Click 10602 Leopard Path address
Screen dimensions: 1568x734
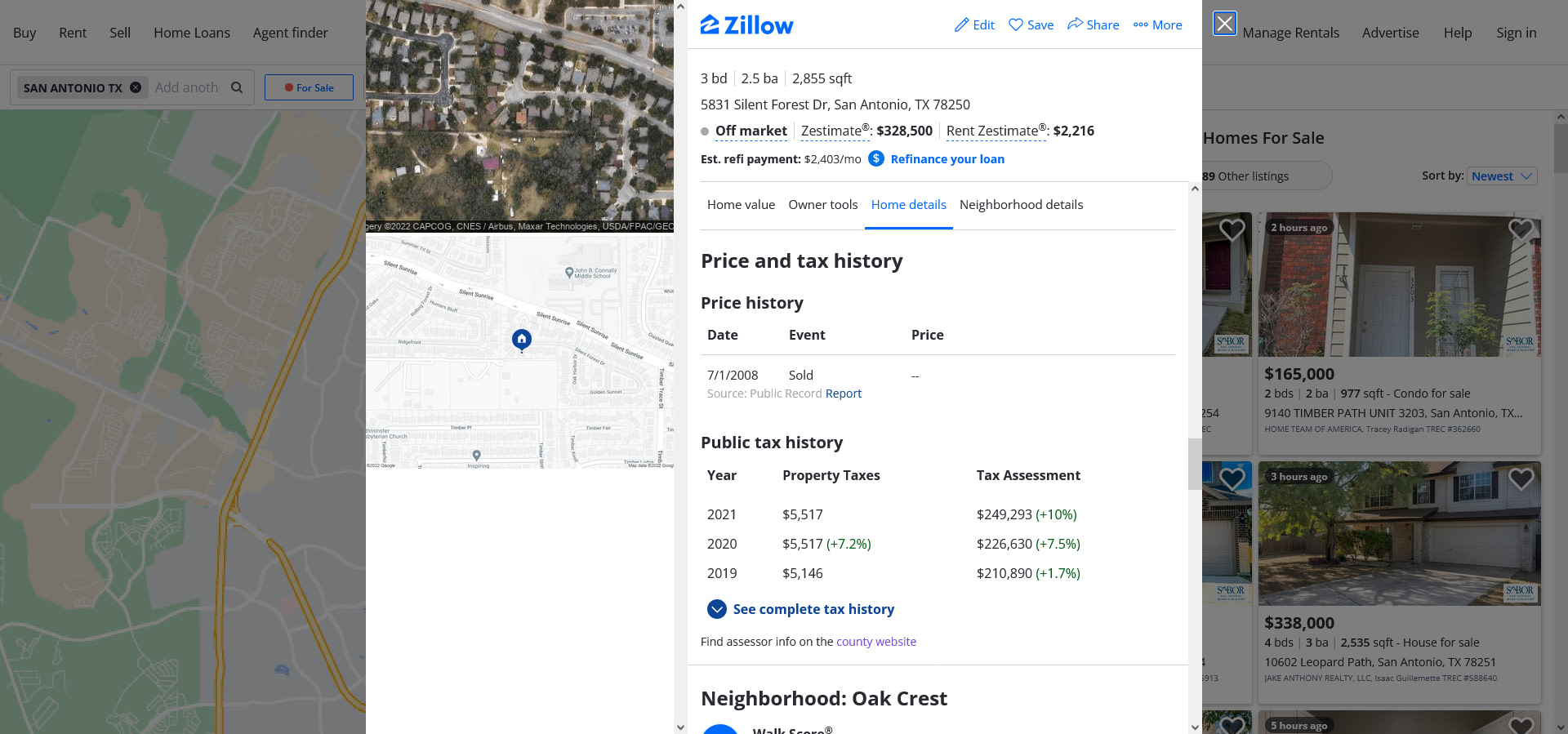click(x=1380, y=662)
